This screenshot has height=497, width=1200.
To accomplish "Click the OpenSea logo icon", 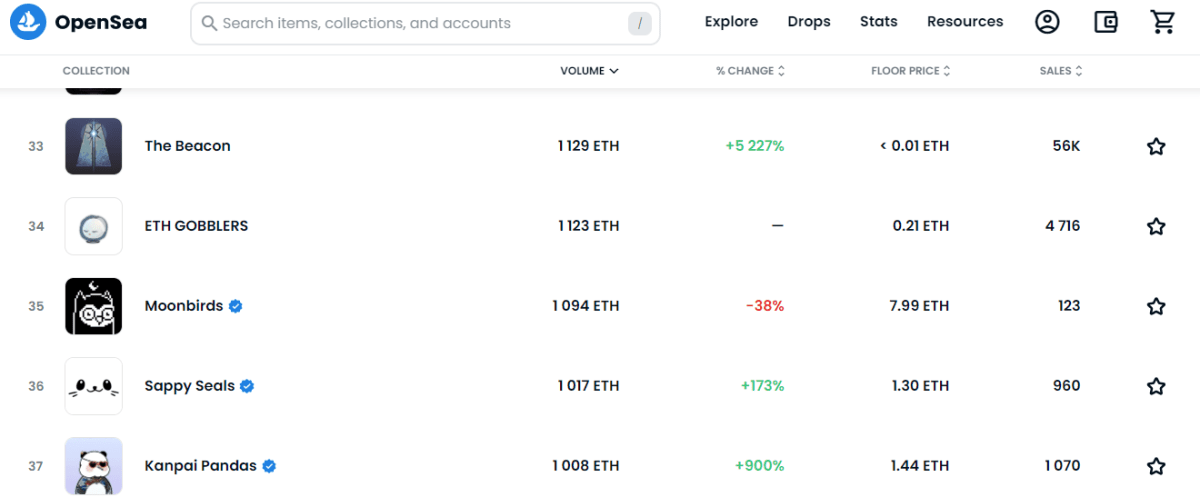I will pyautogui.click(x=27, y=22).
